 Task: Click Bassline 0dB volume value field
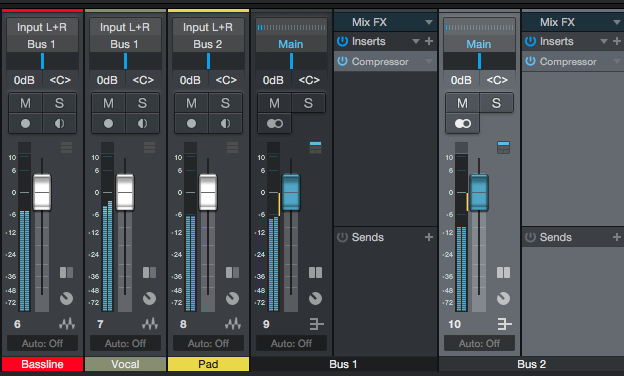(24, 80)
